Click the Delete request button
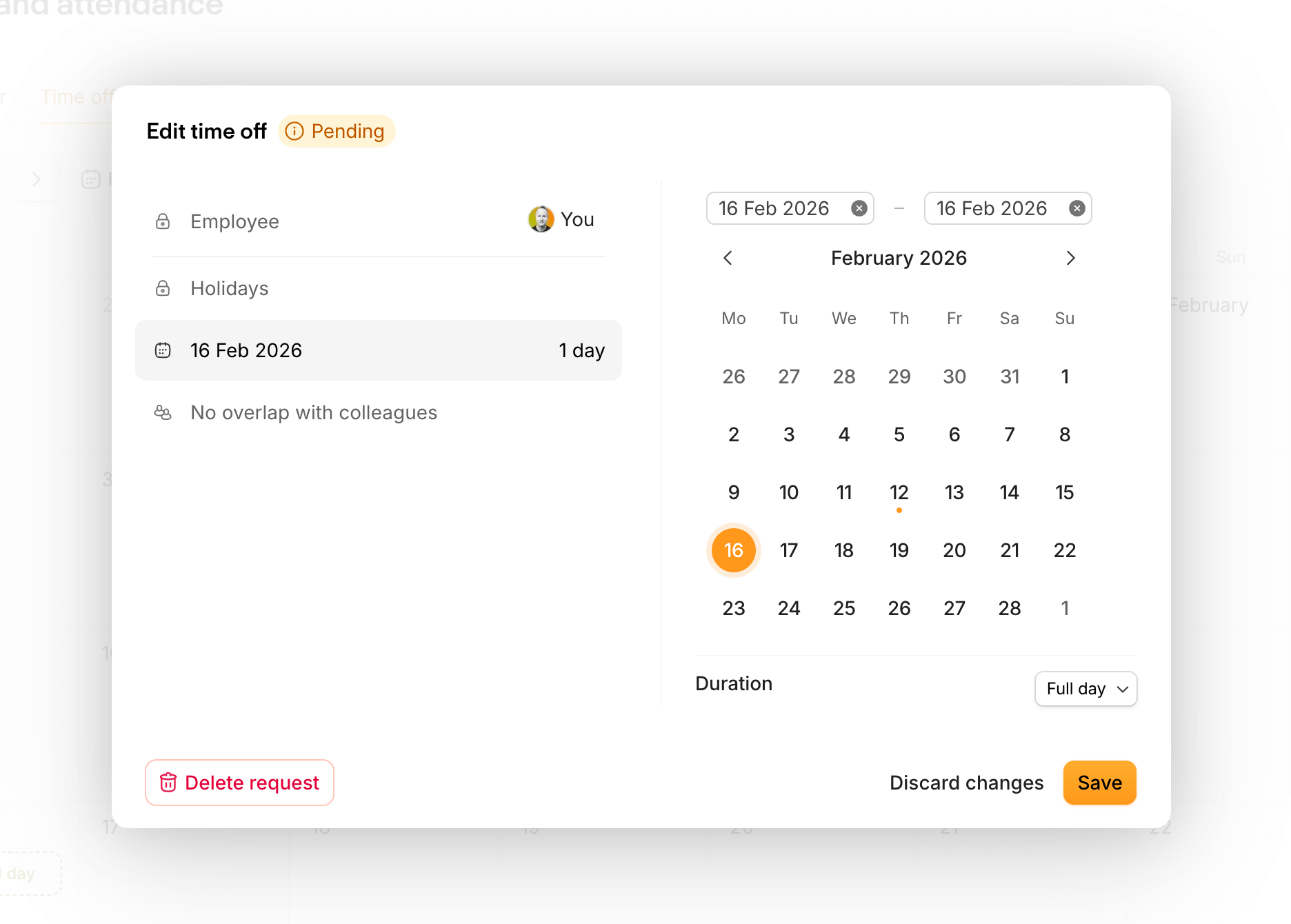 239,783
